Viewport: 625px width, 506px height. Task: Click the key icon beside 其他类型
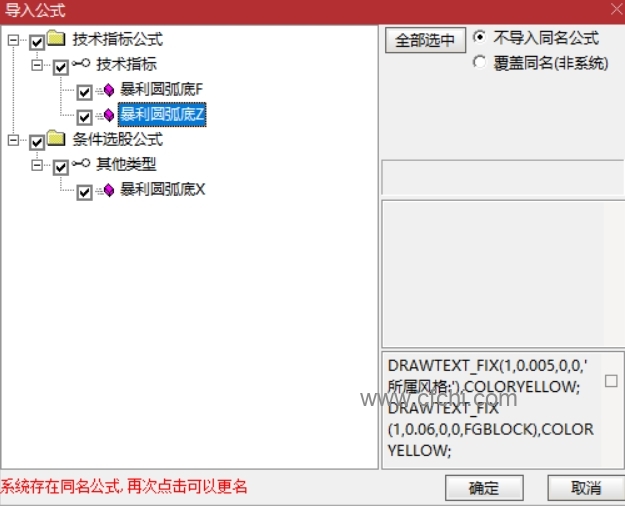point(81,163)
